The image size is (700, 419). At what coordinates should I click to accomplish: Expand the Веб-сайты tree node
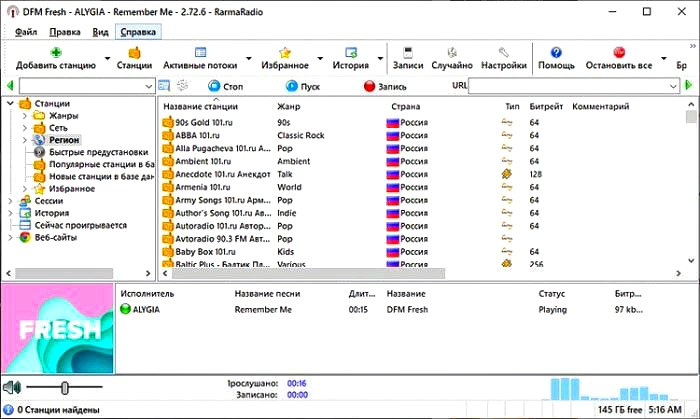coord(10,237)
